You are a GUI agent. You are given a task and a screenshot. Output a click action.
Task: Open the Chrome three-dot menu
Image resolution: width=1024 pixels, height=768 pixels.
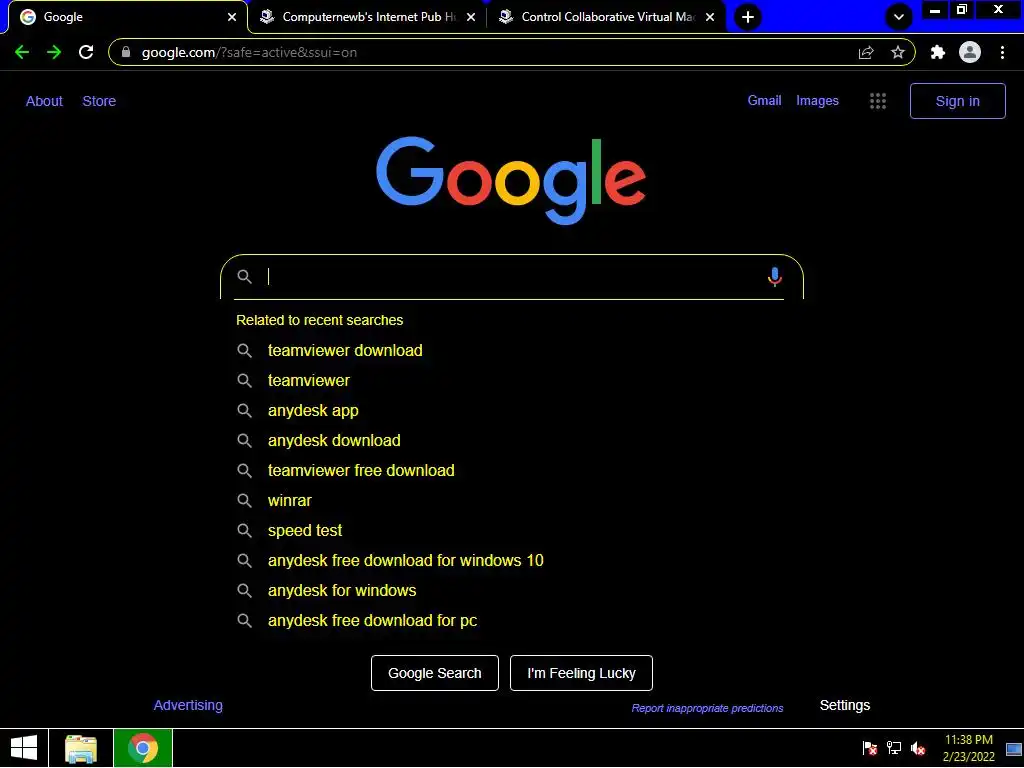(1002, 52)
